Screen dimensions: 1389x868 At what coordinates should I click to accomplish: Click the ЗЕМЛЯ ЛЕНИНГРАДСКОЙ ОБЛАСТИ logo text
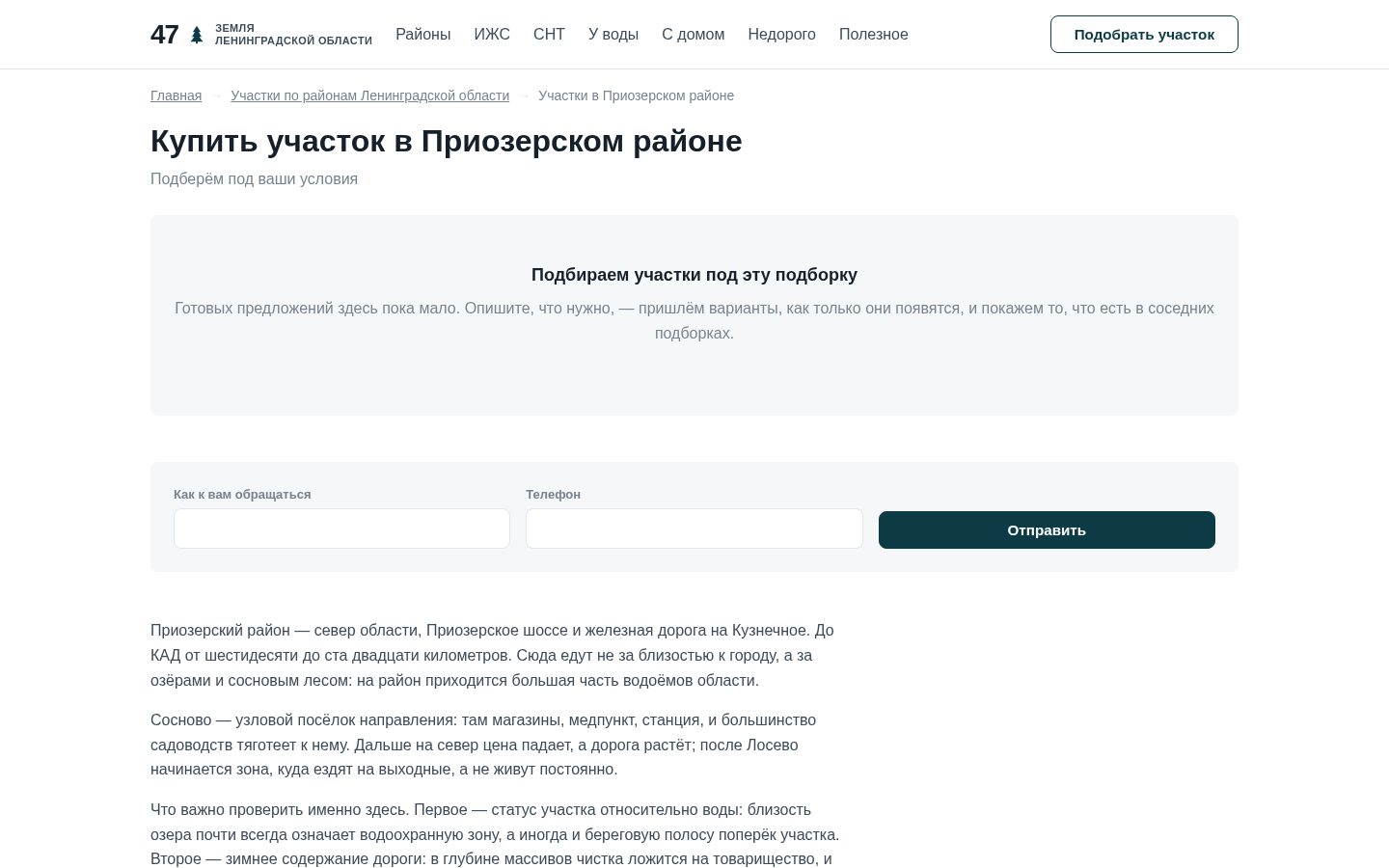coord(293,35)
